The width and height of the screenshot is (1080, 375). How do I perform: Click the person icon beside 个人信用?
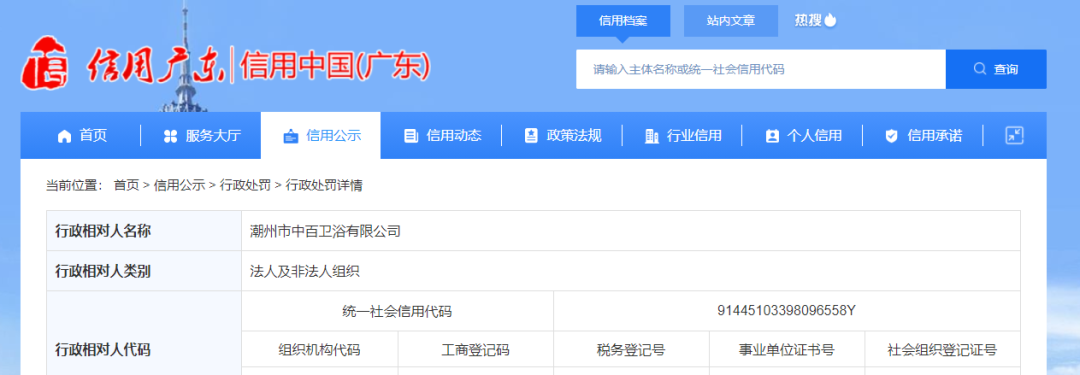click(x=772, y=136)
